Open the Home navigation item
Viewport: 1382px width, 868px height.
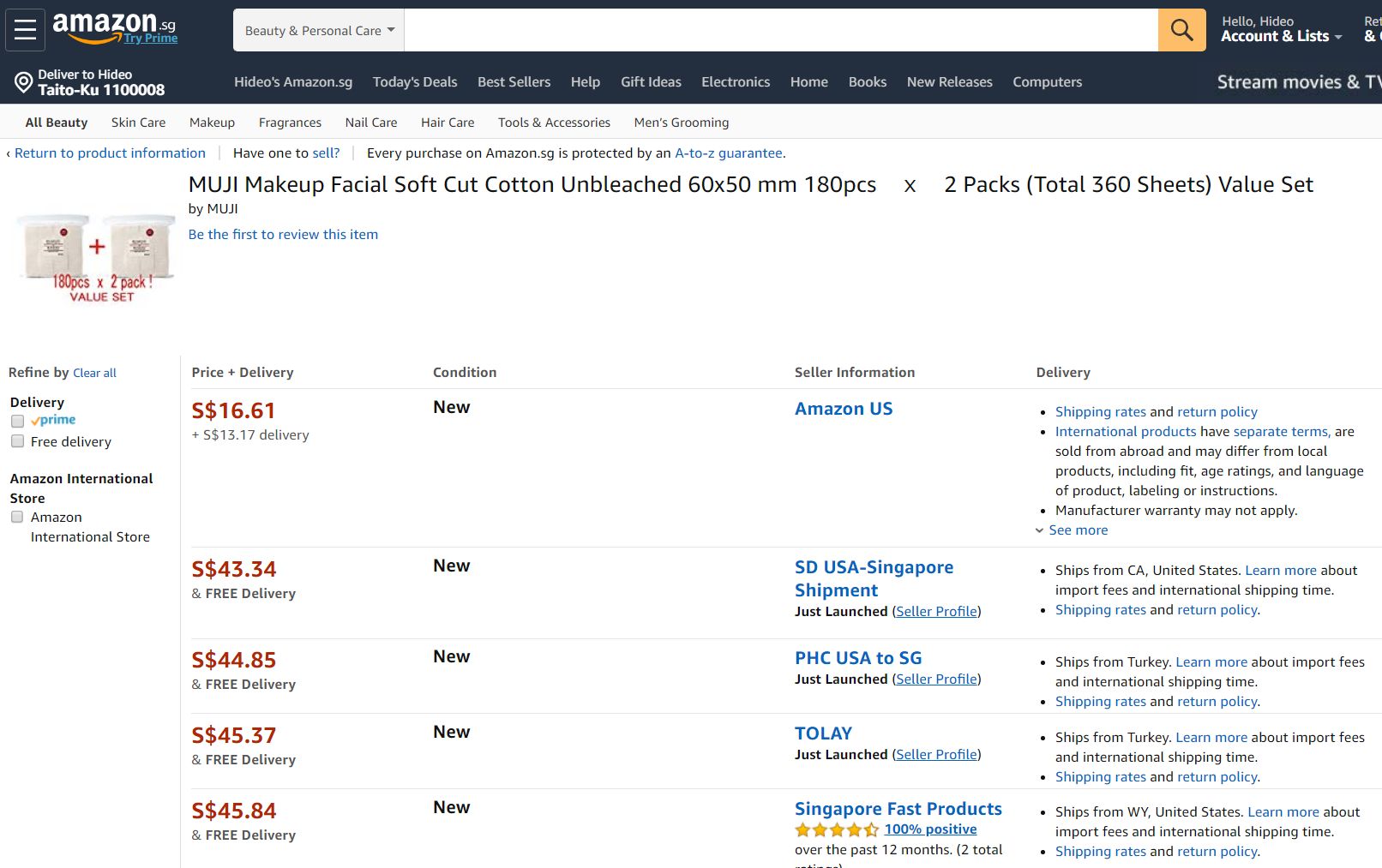point(809,82)
